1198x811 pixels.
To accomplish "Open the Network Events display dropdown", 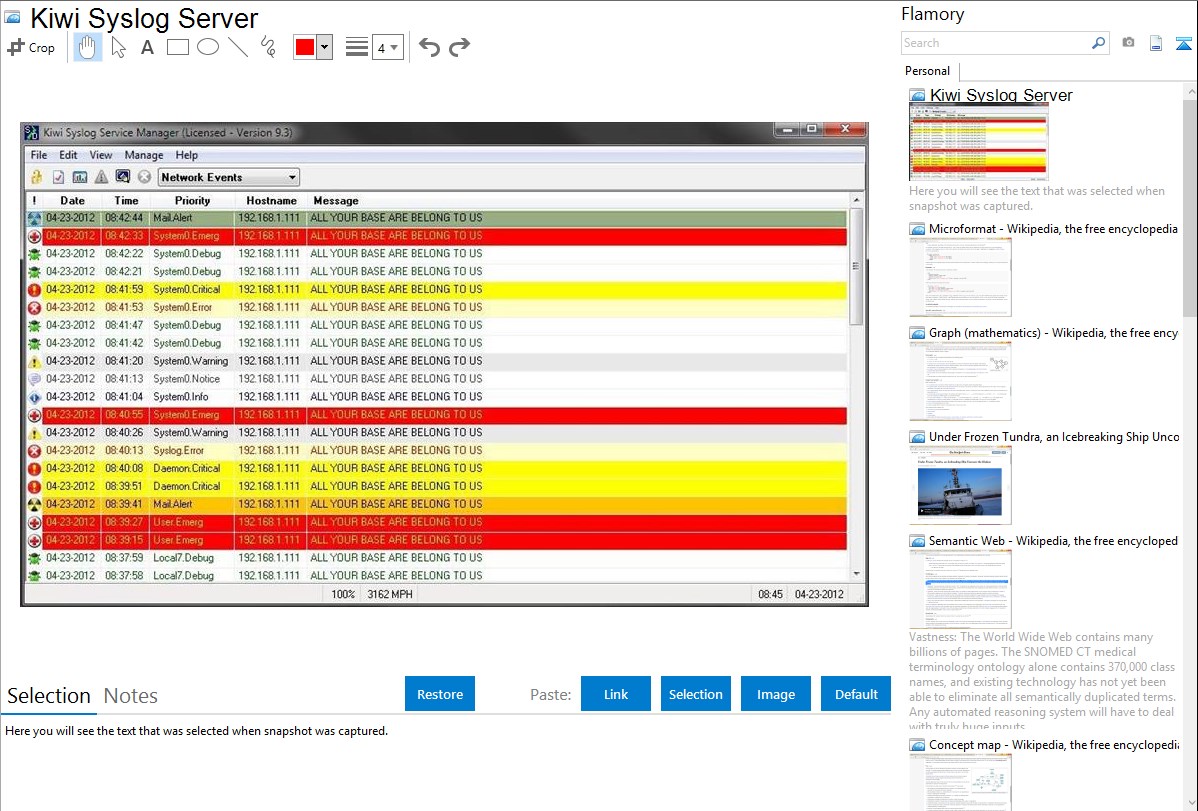I will tap(228, 177).
